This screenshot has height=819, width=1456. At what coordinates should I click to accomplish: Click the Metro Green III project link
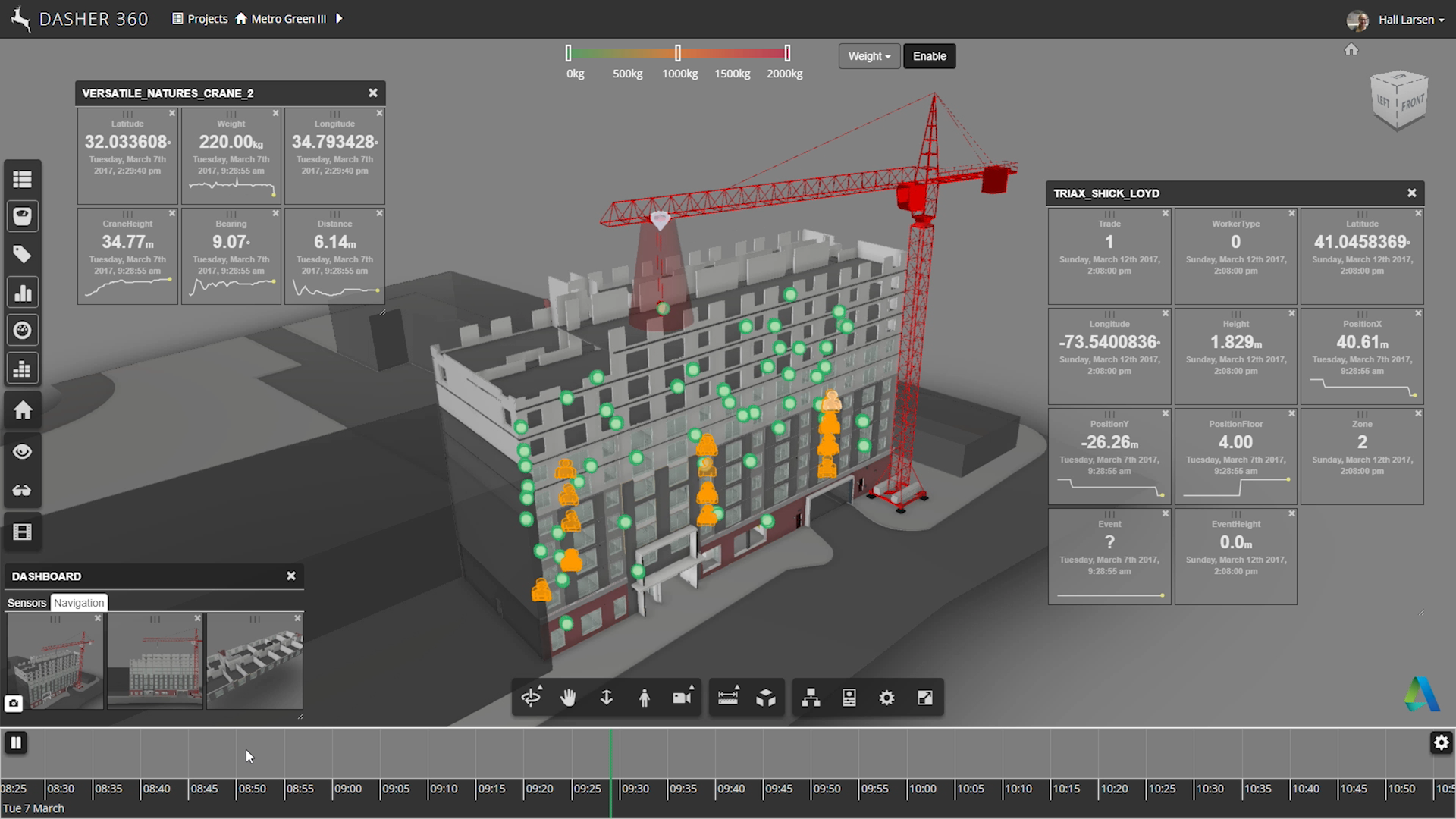coord(288,18)
